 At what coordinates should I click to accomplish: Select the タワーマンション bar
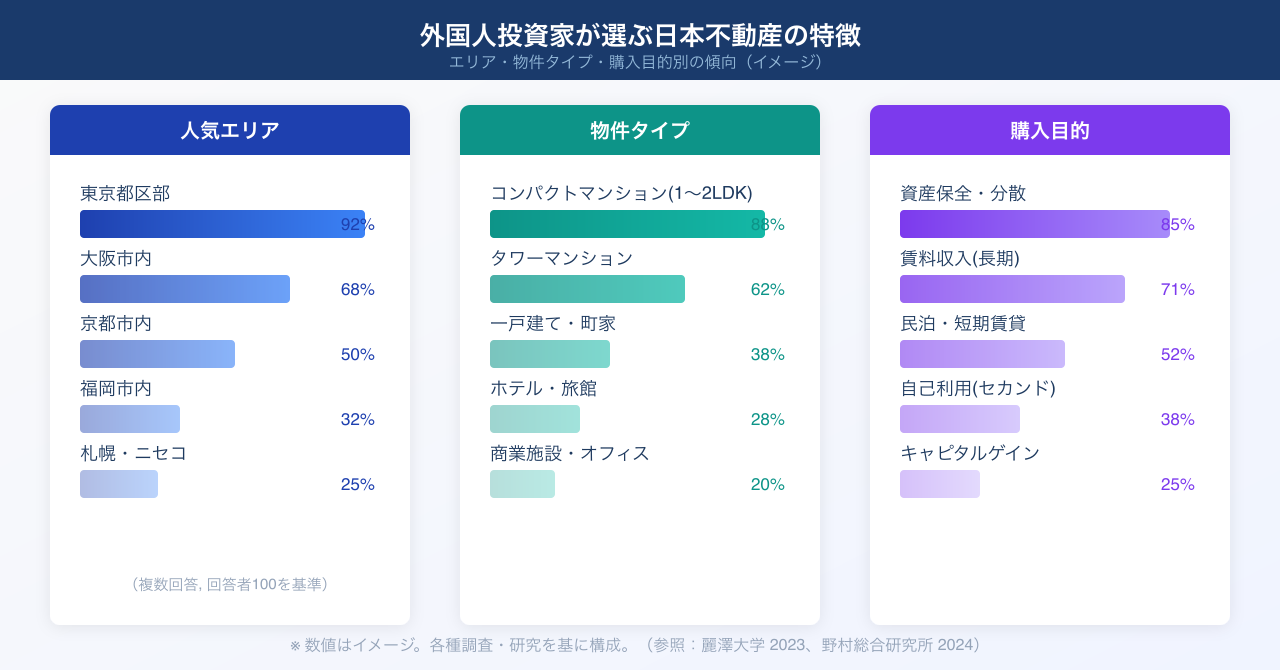587,289
